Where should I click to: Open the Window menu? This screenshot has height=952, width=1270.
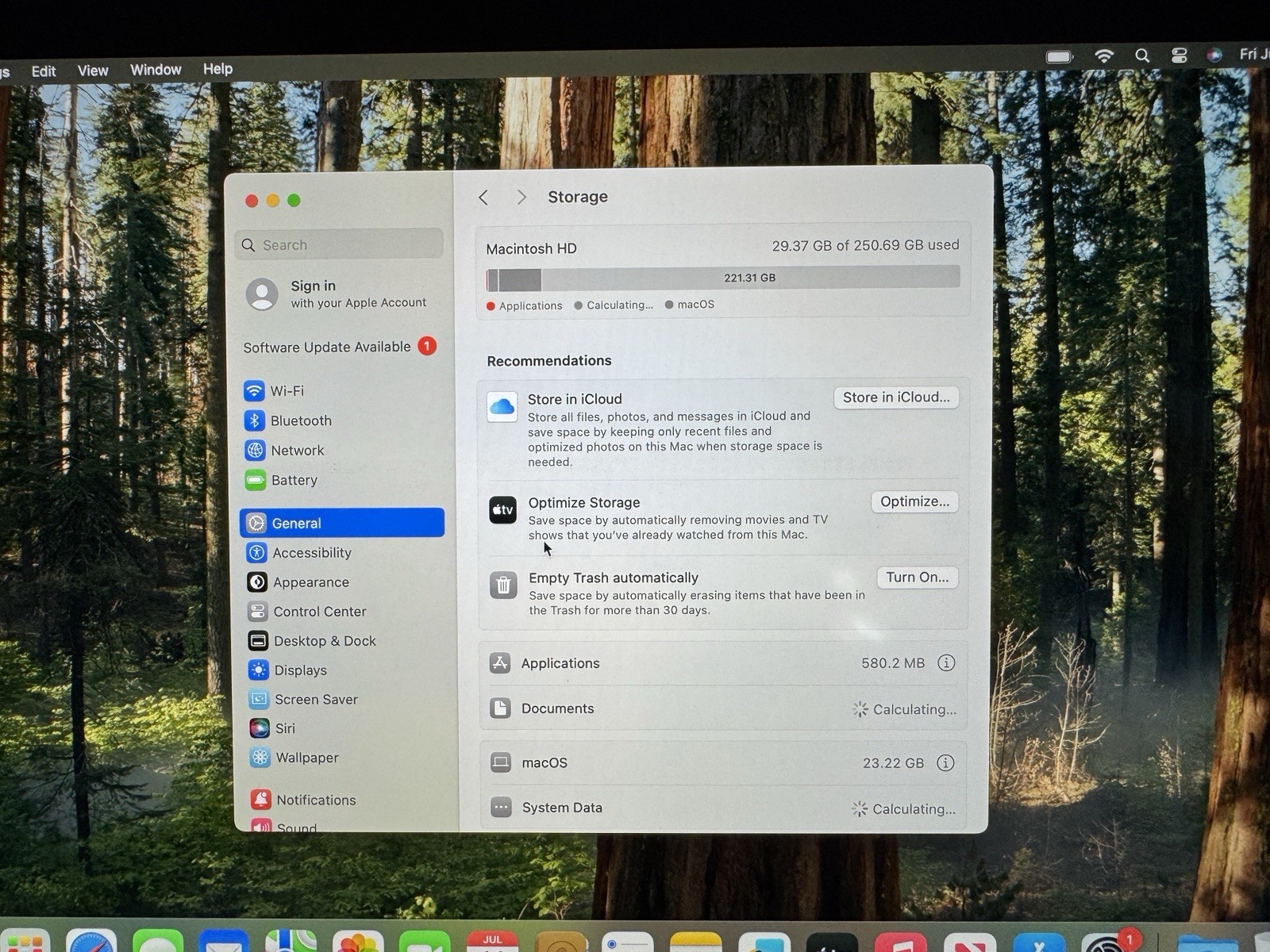click(x=156, y=70)
